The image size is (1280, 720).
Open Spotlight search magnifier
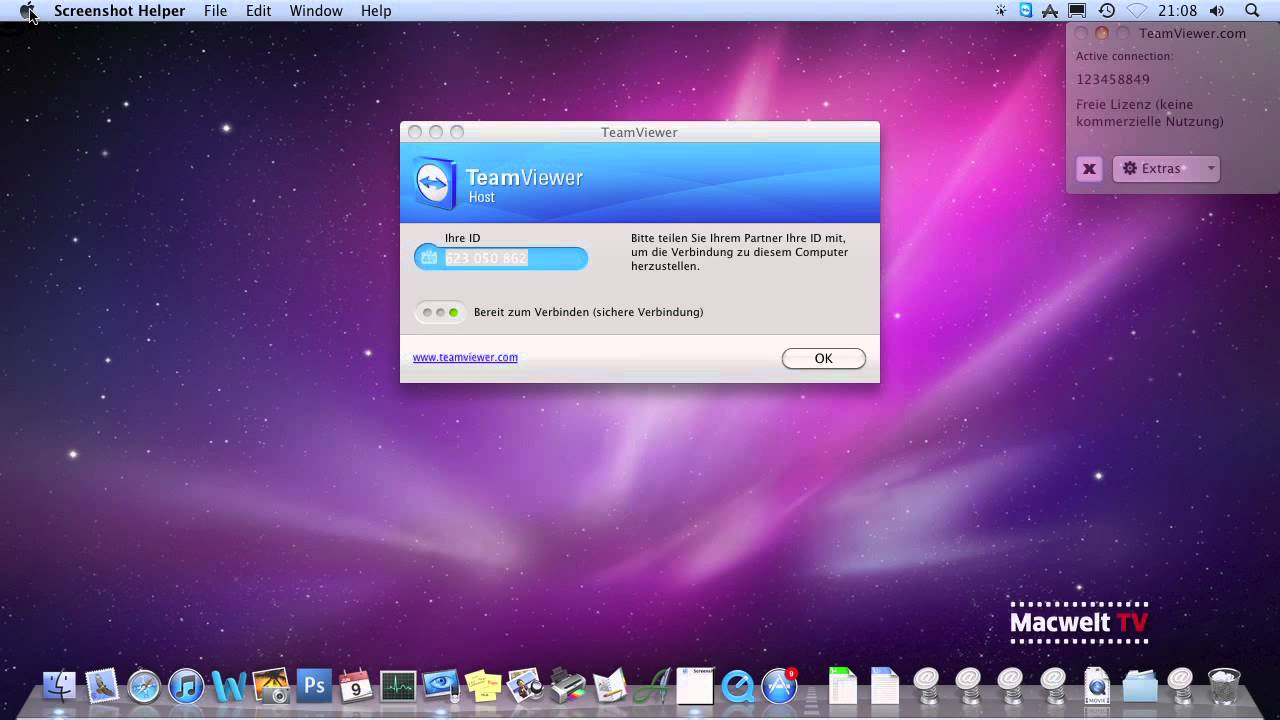1252,10
